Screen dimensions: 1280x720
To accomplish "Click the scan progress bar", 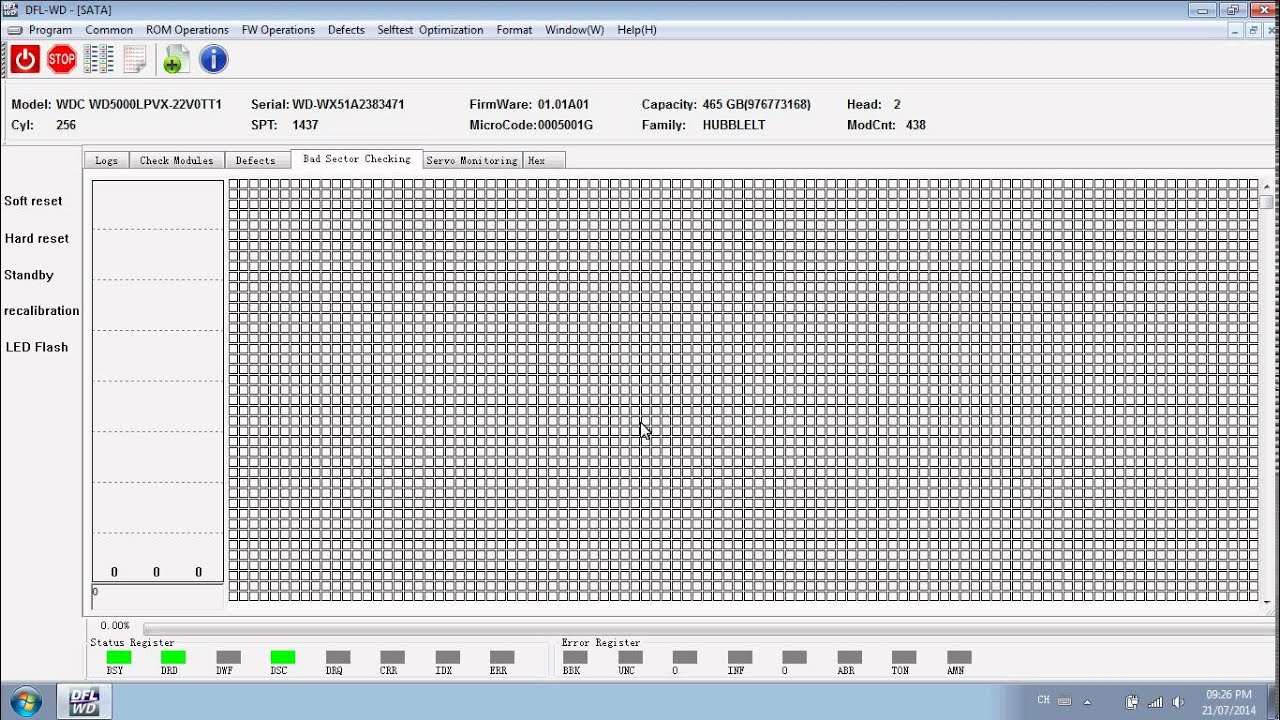I will 707,627.
